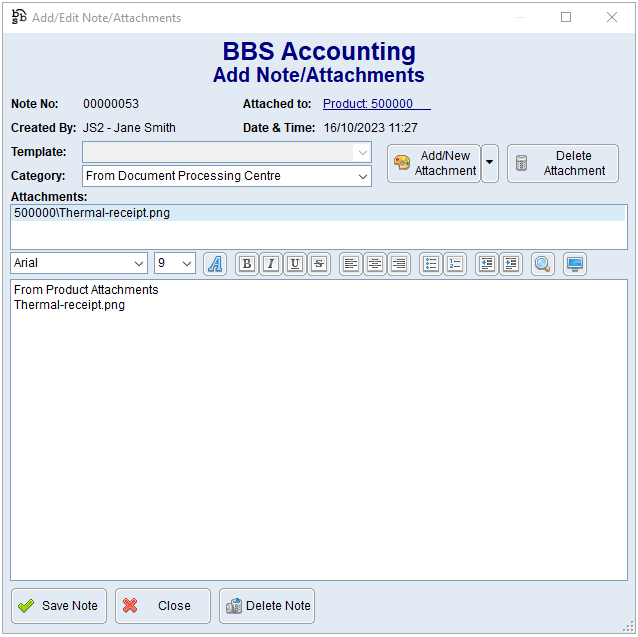
Task: Click the monitor screen icon in toolbar
Action: coord(575,264)
